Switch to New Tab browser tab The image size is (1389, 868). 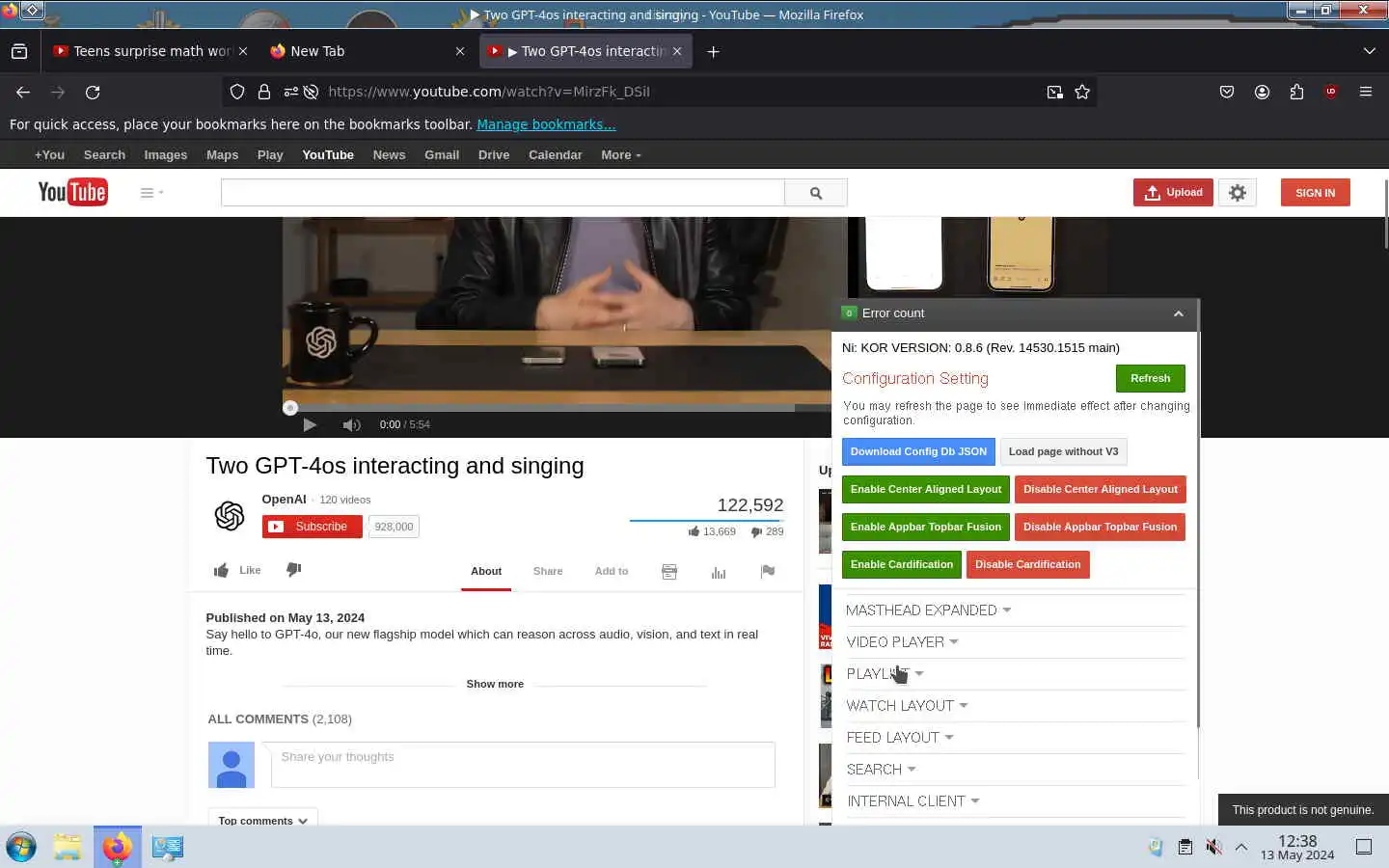click(x=367, y=51)
